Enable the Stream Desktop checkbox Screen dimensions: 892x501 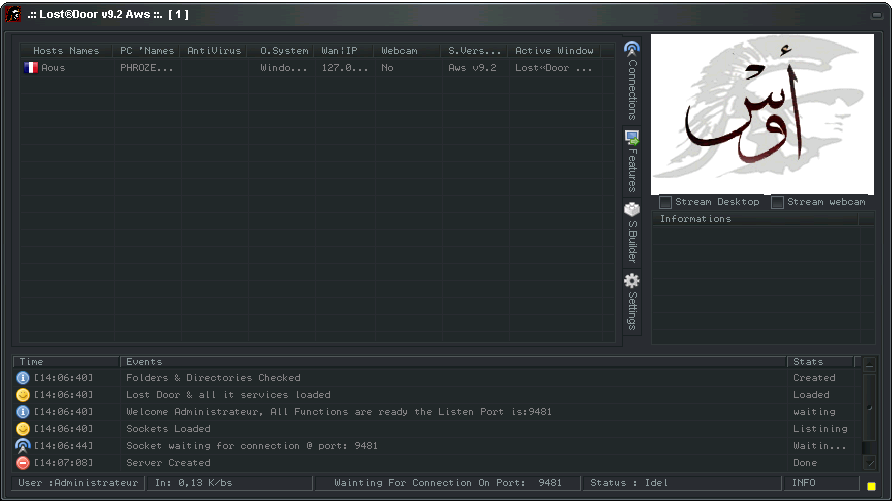[666, 203]
